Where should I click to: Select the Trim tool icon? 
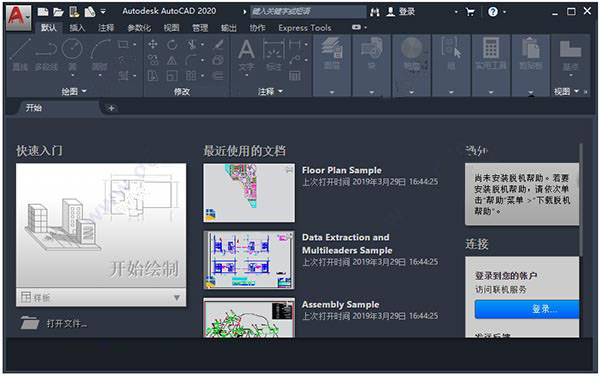click(192, 44)
